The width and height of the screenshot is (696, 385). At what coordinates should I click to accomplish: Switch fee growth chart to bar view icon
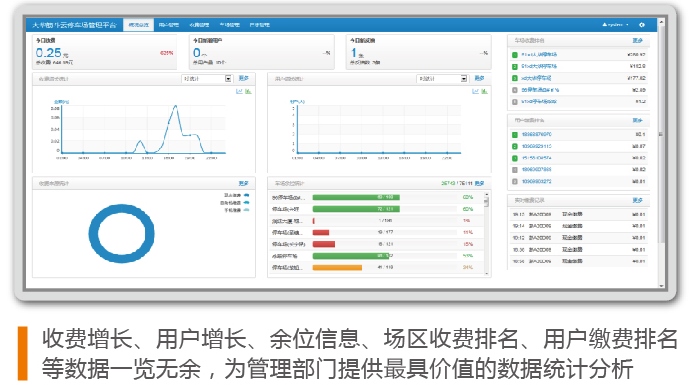(x=248, y=91)
